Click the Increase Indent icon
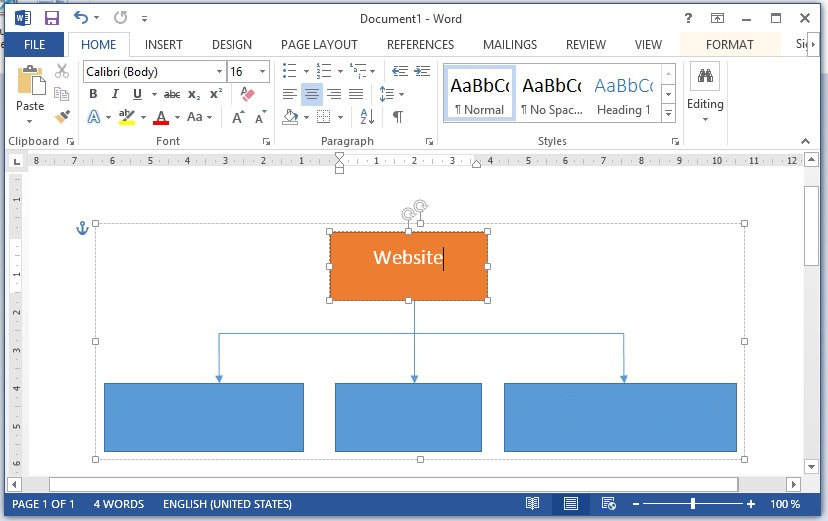This screenshot has width=828, height=521. 421,72
